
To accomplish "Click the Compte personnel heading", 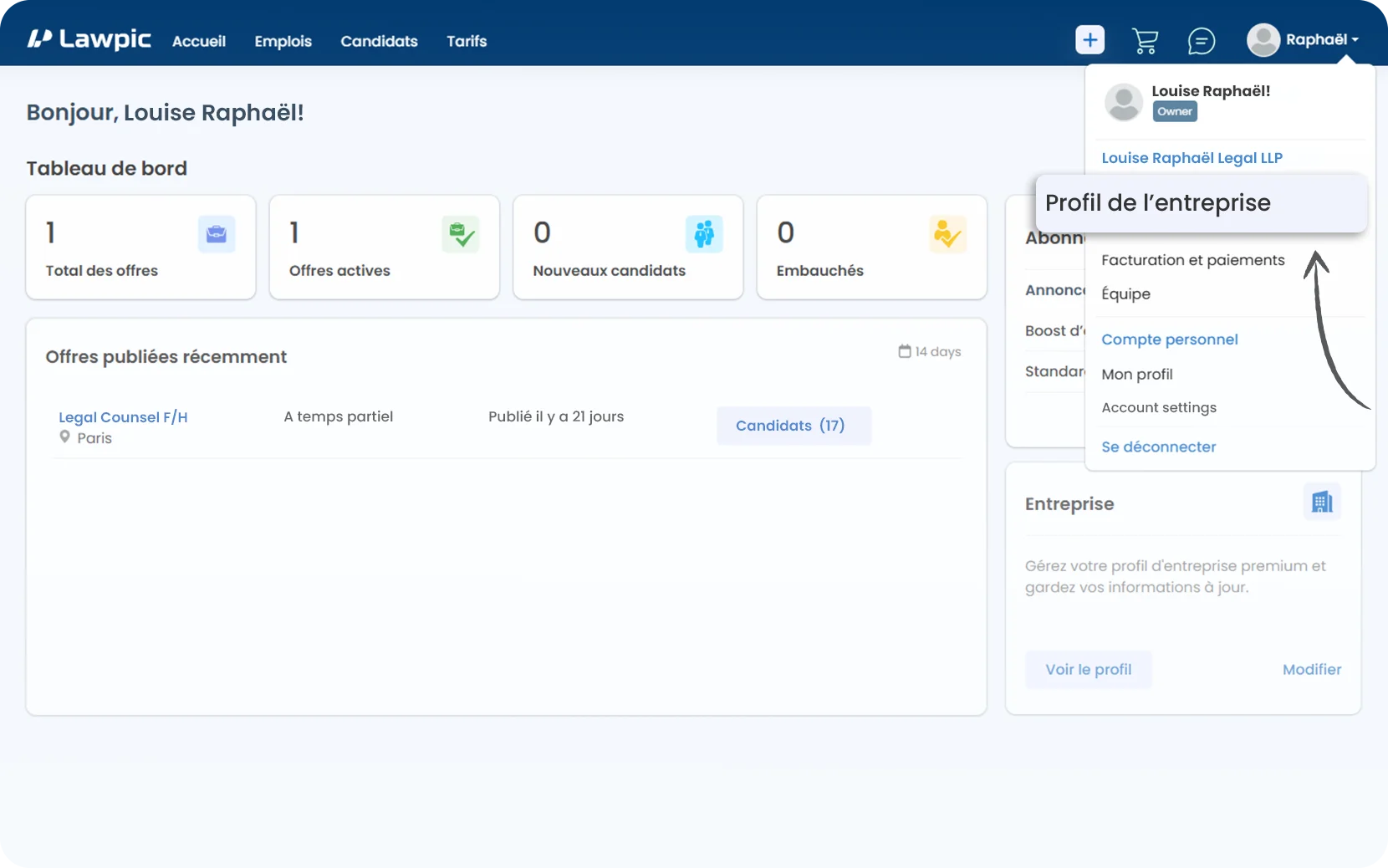I will click(1169, 340).
